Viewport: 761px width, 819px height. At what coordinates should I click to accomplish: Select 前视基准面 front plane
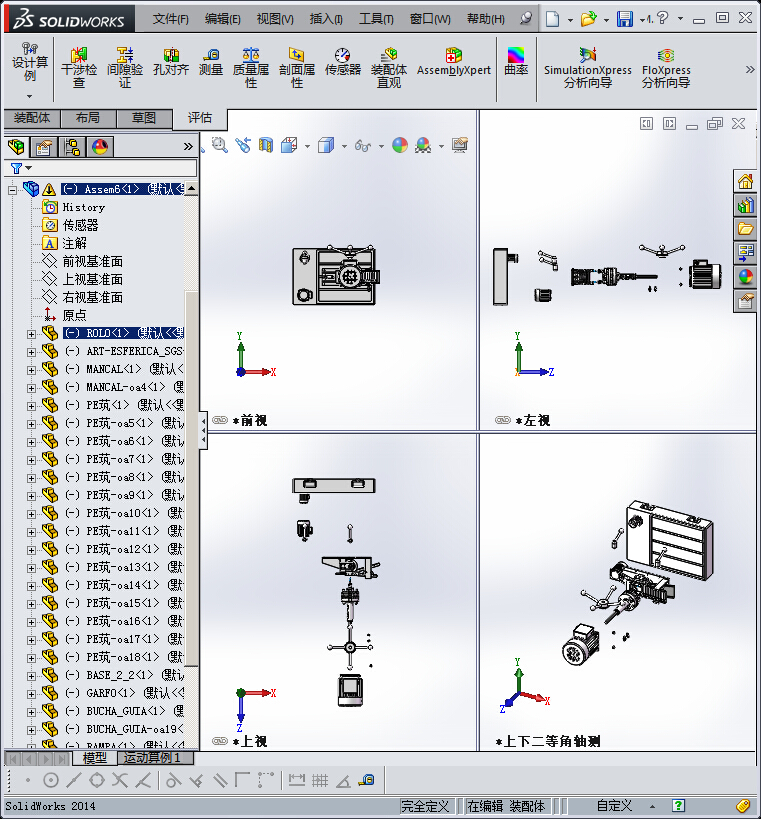tap(92, 261)
